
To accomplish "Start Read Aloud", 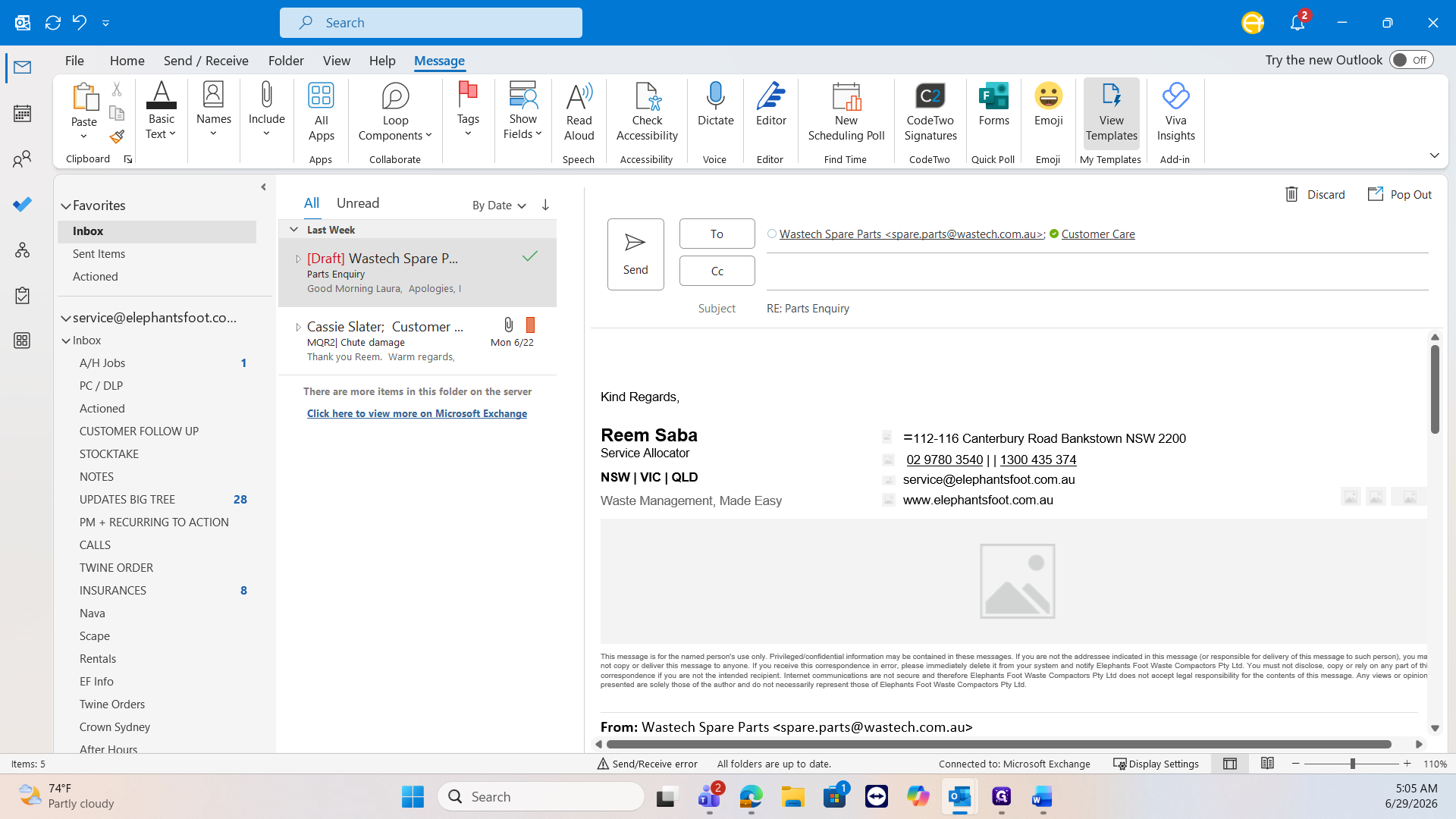I will click(x=579, y=112).
